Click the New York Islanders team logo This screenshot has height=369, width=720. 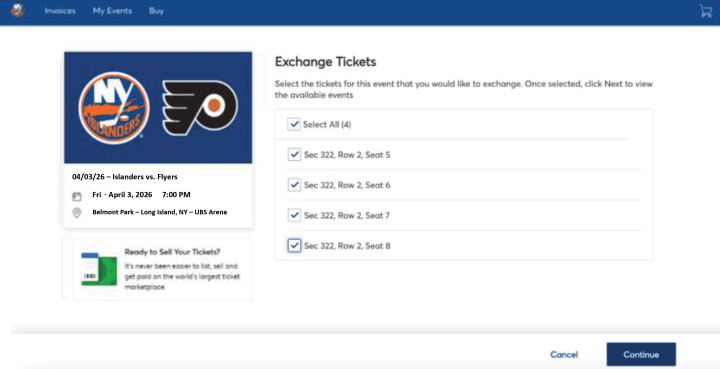(x=113, y=108)
